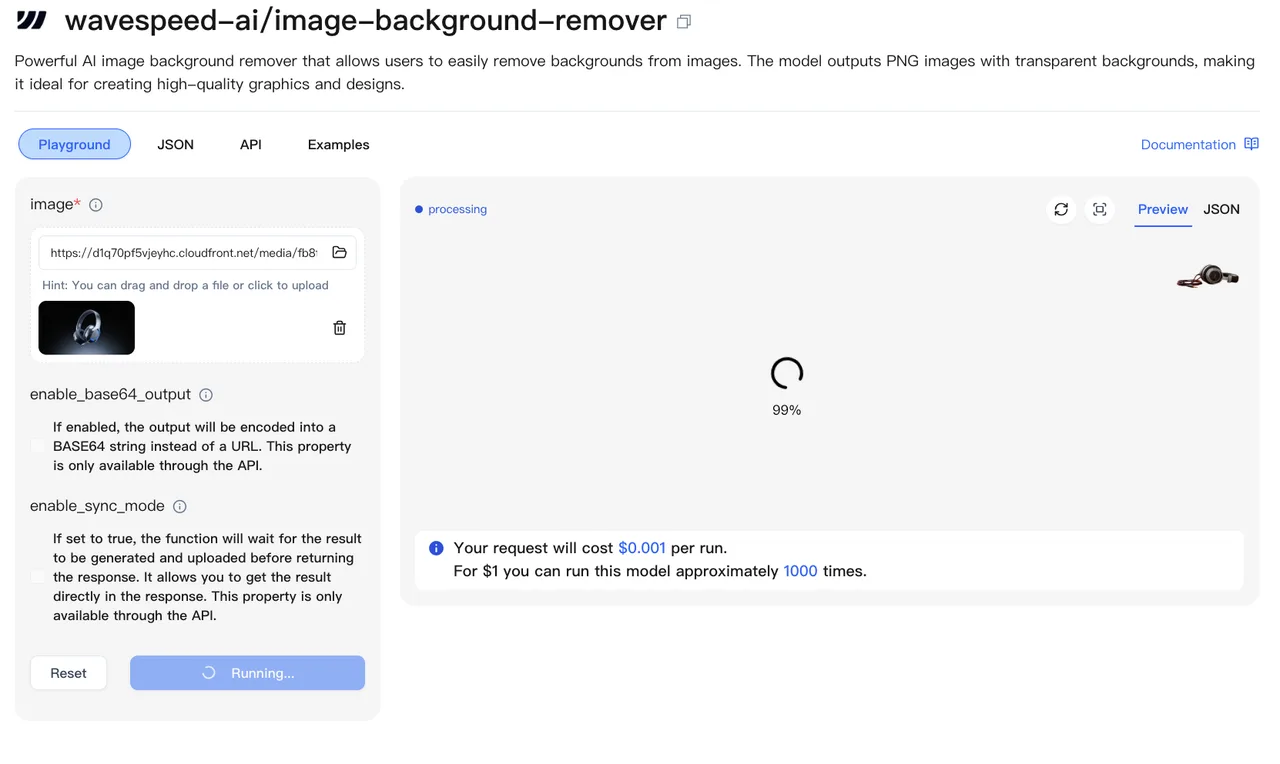
Task: Toggle the enable_sync_mode checkbox
Action: coord(38,577)
